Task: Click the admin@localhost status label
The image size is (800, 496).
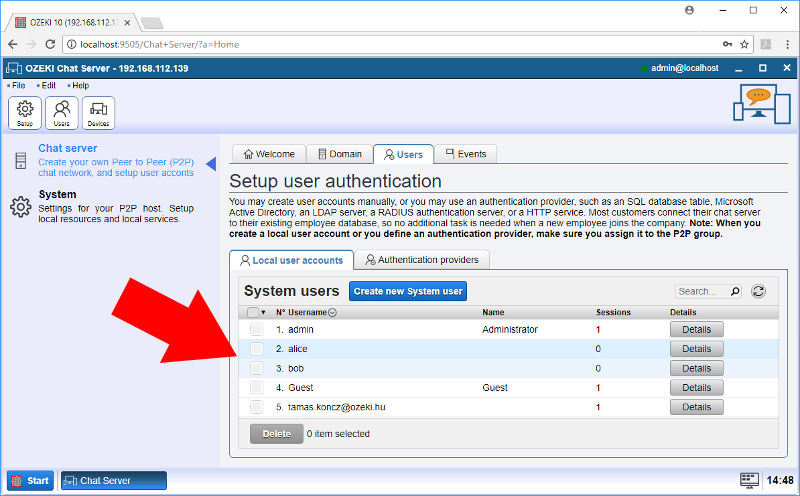Action: pyautogui.click(x=685, y=68)
